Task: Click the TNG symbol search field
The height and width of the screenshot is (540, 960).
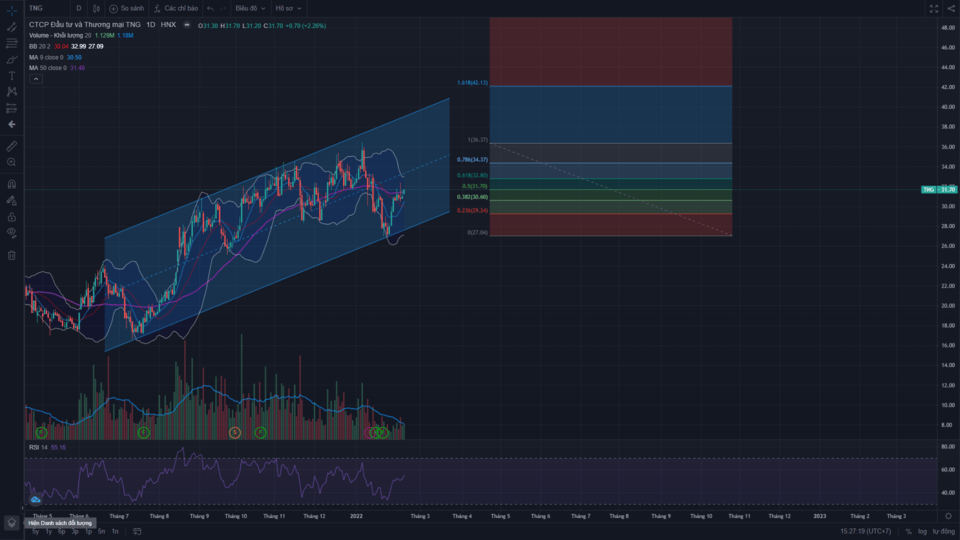Action: 45,8
